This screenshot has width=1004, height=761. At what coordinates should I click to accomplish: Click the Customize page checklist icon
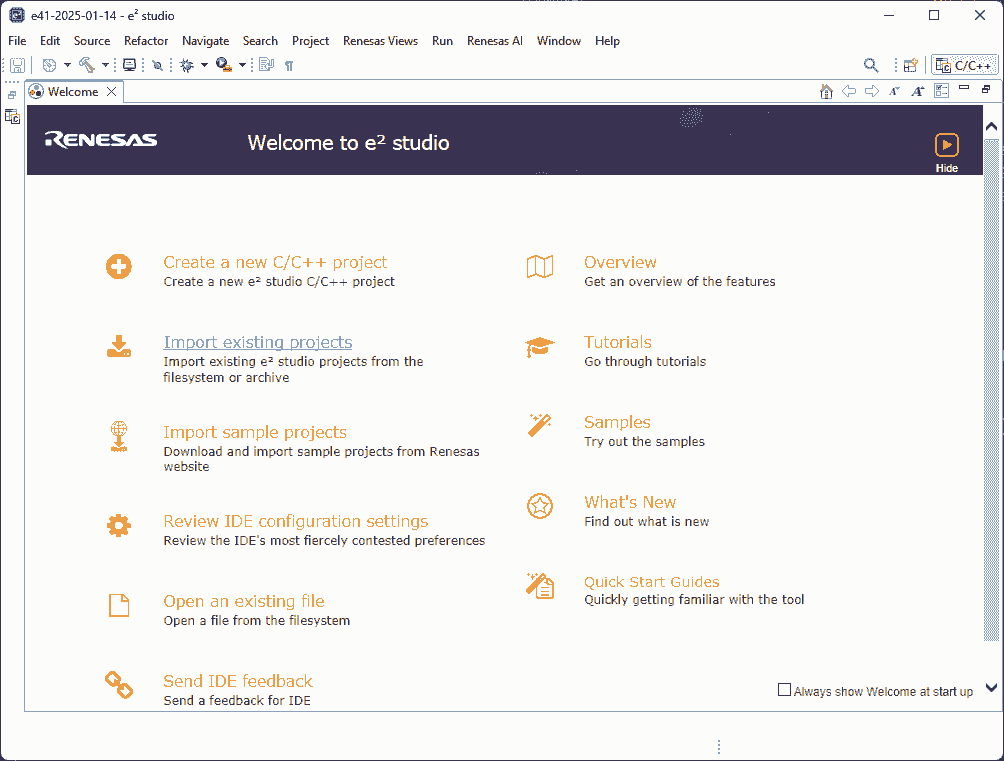coord(941,92)
